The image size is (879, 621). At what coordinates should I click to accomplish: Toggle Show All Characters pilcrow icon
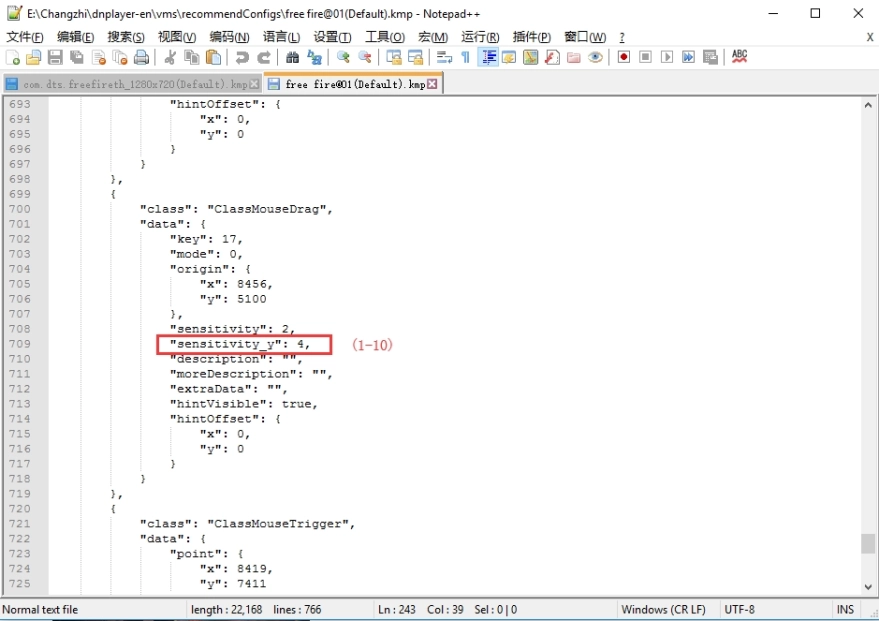coord(465,57)
